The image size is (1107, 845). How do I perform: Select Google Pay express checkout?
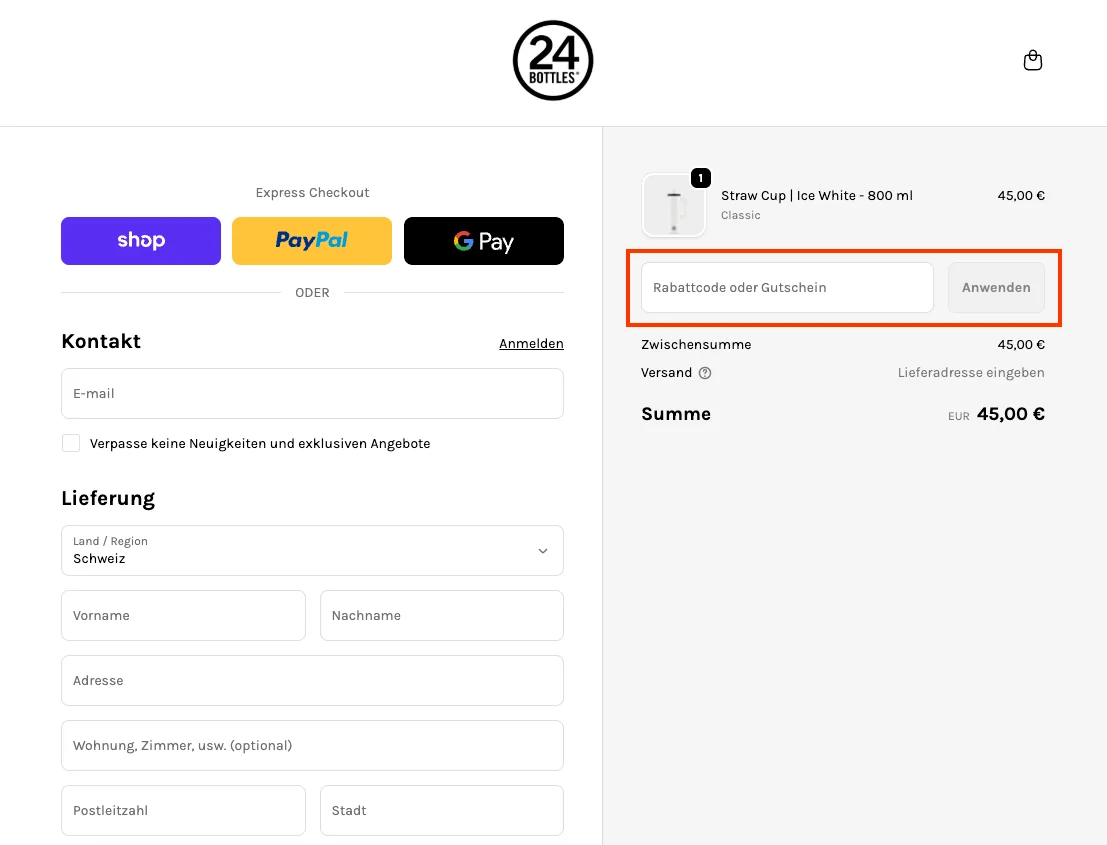[483, 241]
